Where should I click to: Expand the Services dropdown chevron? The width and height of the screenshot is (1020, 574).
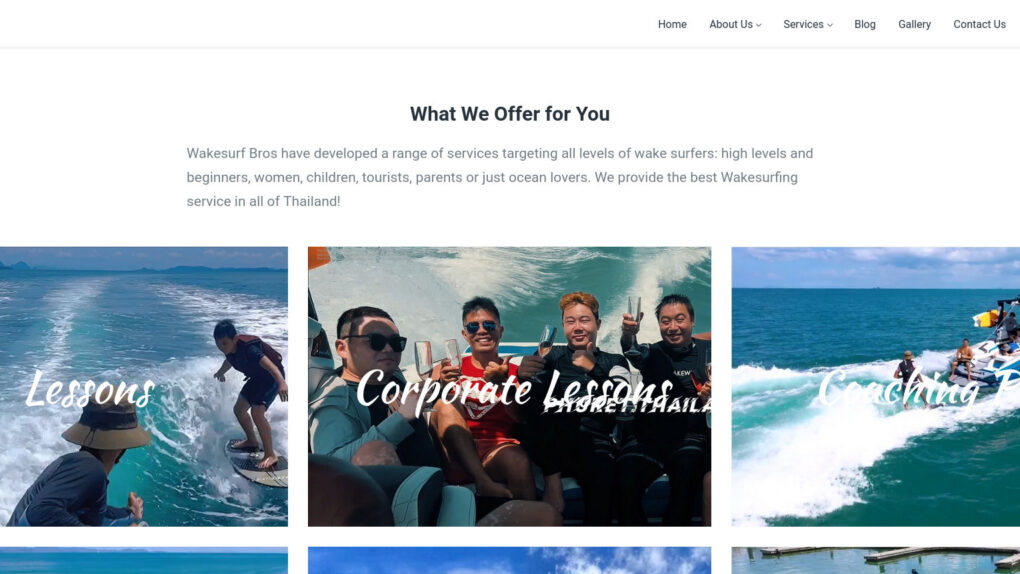point(829,25)
